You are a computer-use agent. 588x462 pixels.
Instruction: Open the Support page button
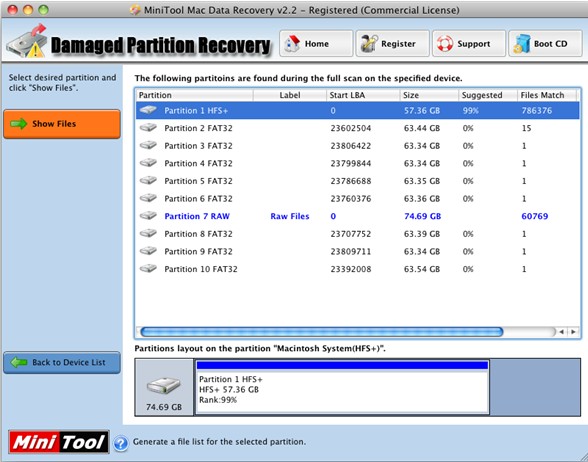(x=469, y=44)
